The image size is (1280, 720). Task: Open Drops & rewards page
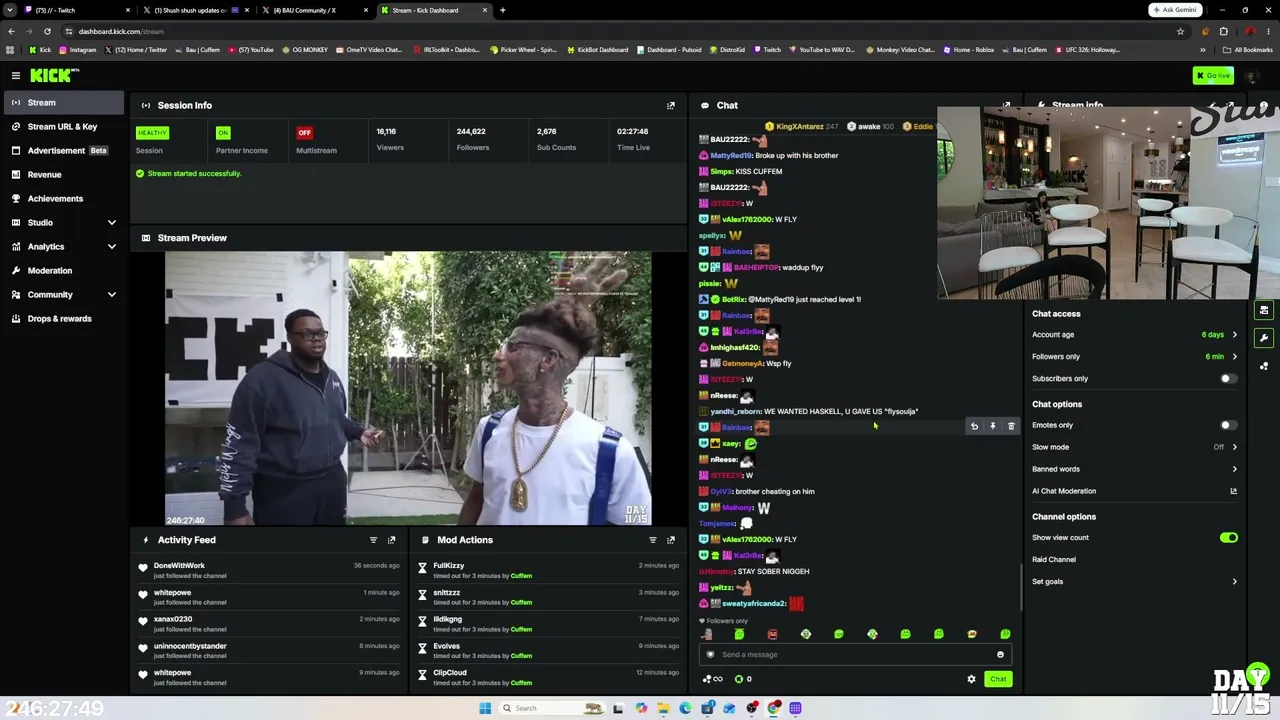pyautogui.click(x=62, y=318)
